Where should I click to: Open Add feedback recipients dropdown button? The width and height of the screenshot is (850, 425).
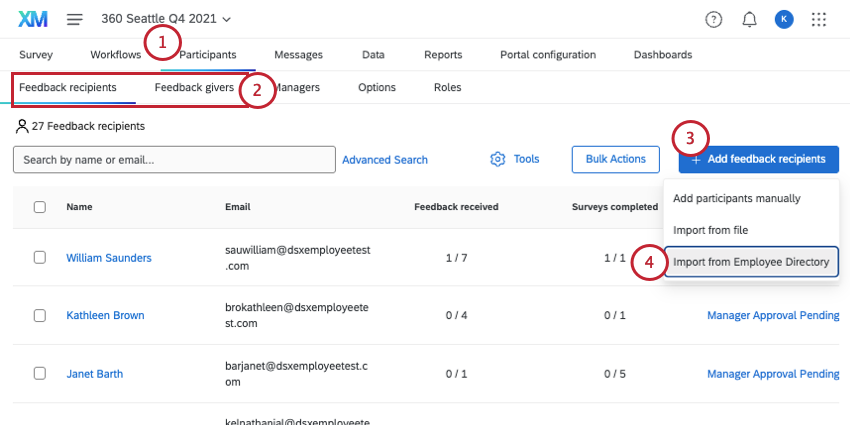point(758,159)
